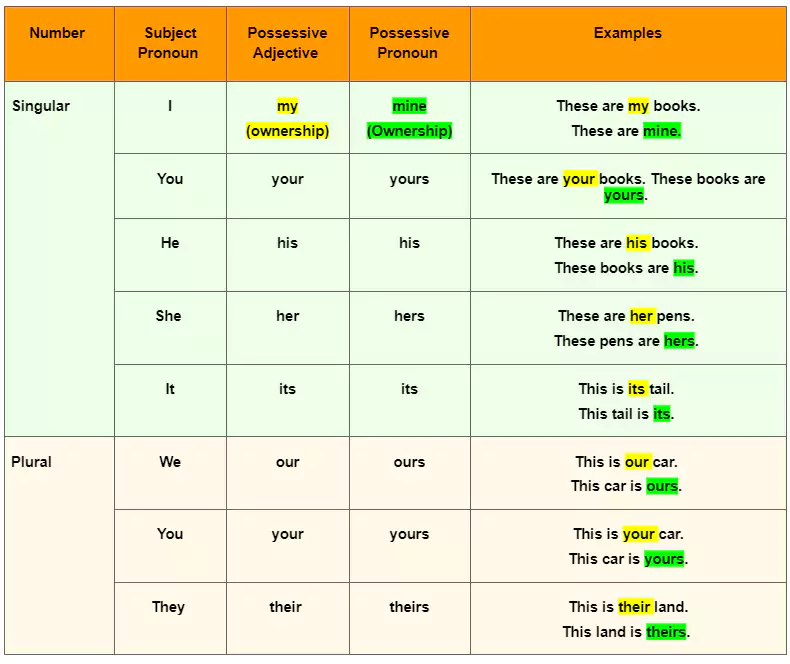The height and width of the screenshot is (664, 790).
Task: Click the example "This car is ours."
Action: (x=626, y=486)
